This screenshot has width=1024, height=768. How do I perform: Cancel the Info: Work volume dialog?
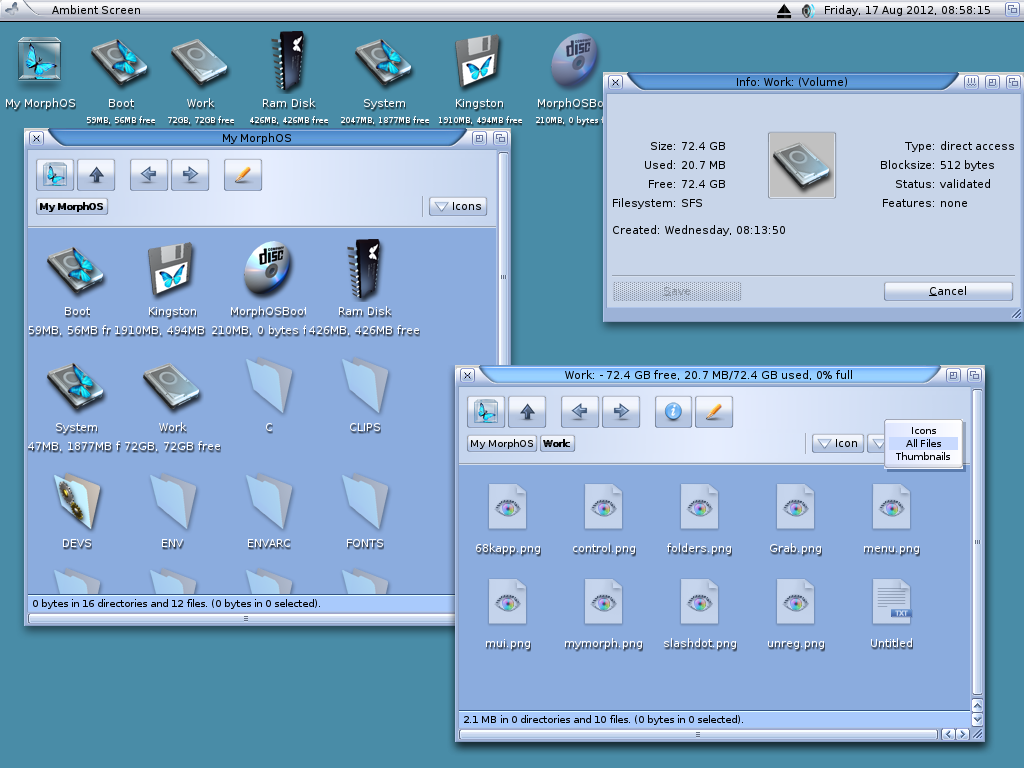tap(948, 291)
